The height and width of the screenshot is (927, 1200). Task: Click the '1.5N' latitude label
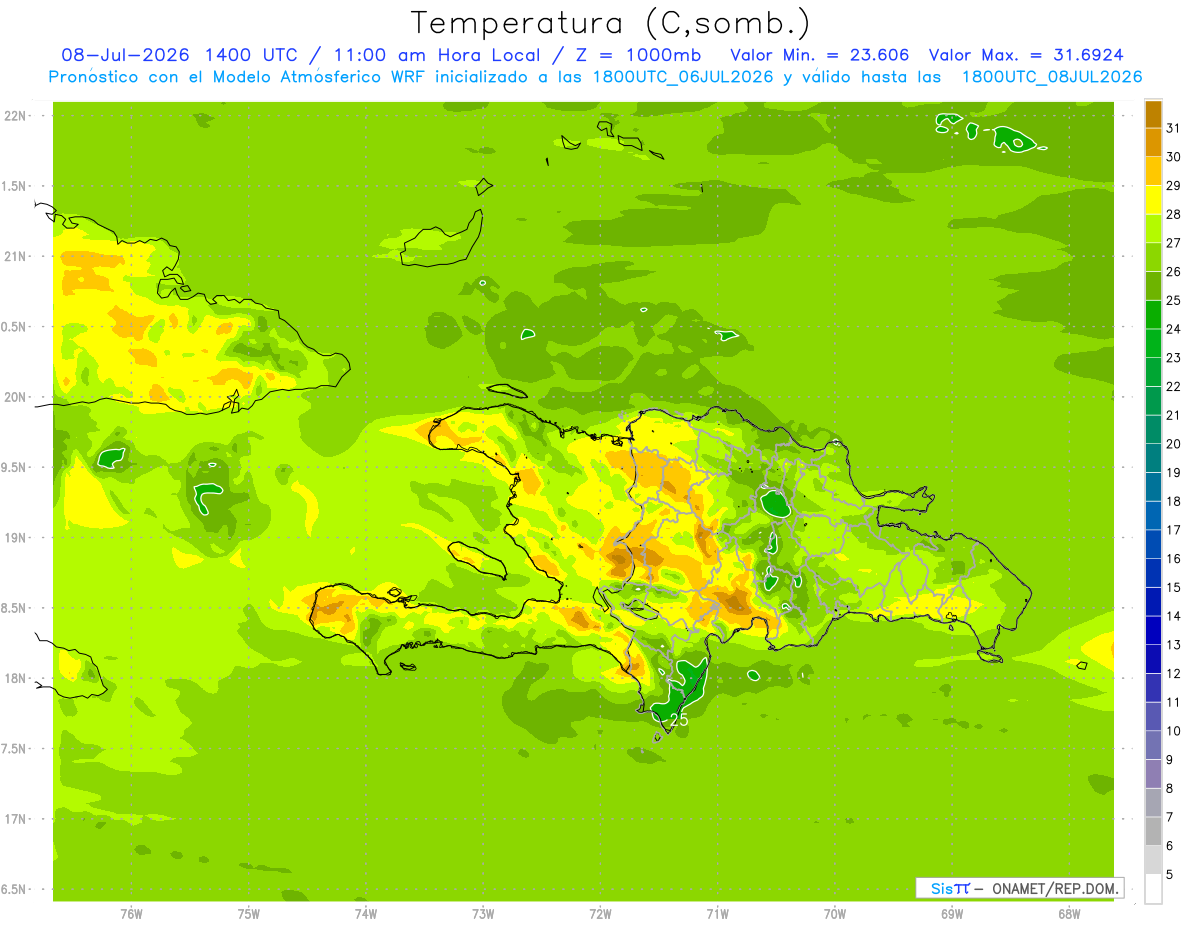14,186
